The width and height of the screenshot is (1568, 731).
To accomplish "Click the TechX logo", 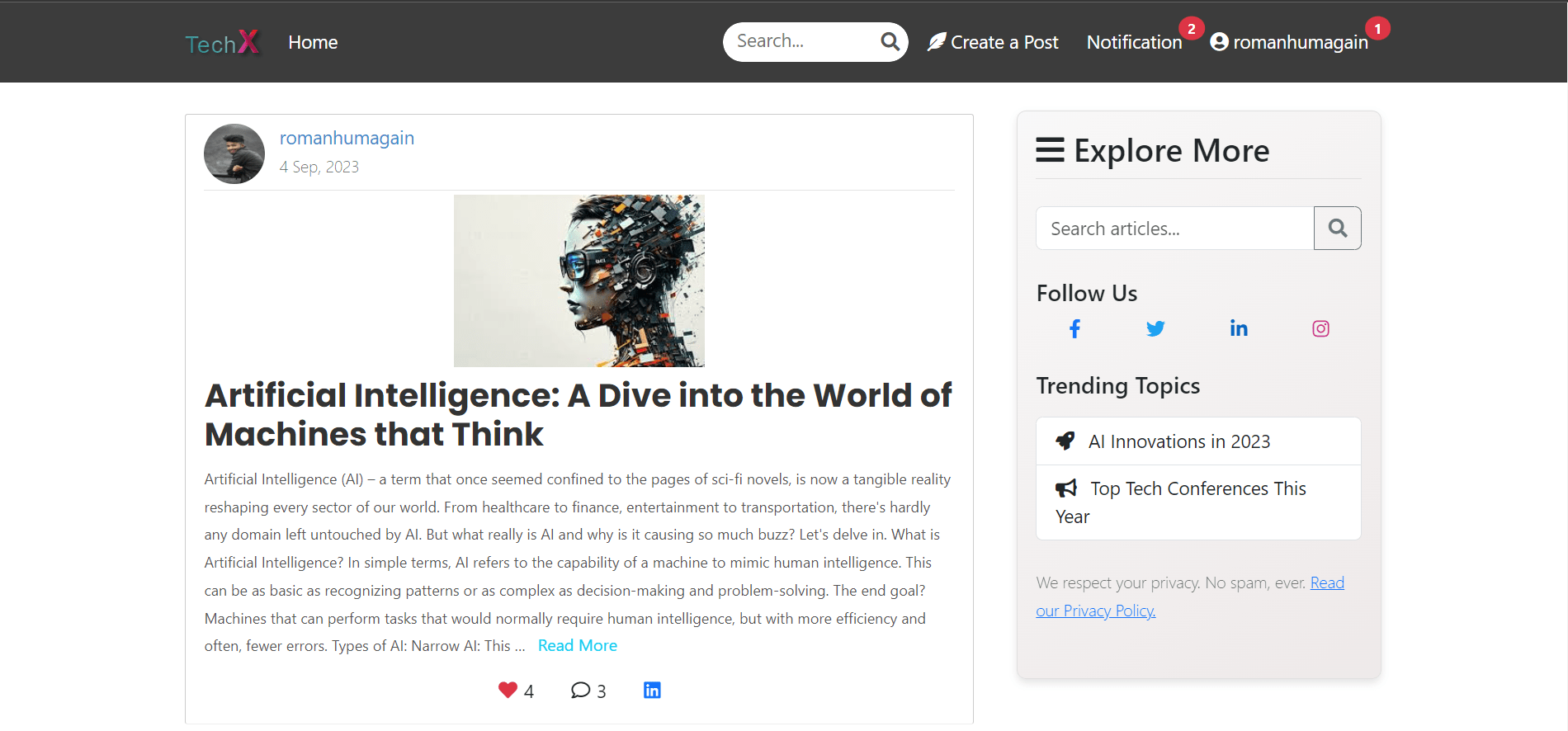I will [222, 42].
